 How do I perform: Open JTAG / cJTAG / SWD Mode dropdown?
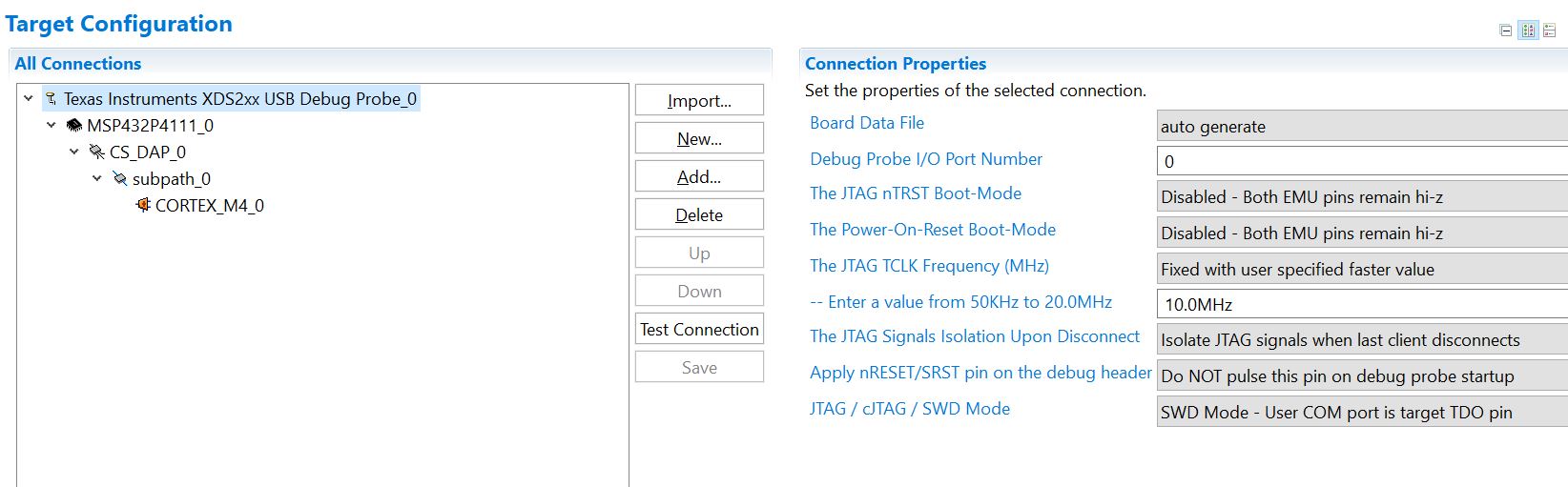click(1361, 413)
